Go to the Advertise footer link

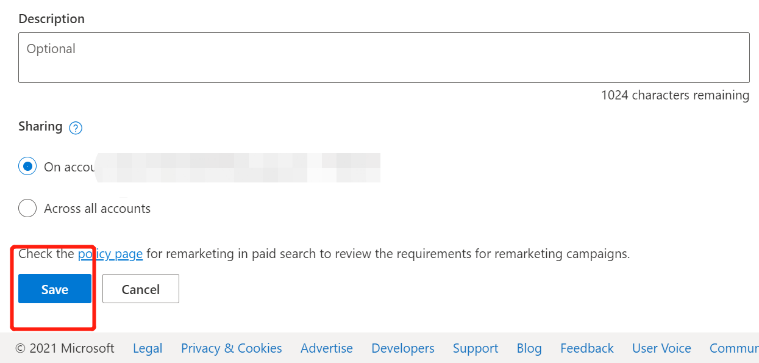click(x=327, y=348)
